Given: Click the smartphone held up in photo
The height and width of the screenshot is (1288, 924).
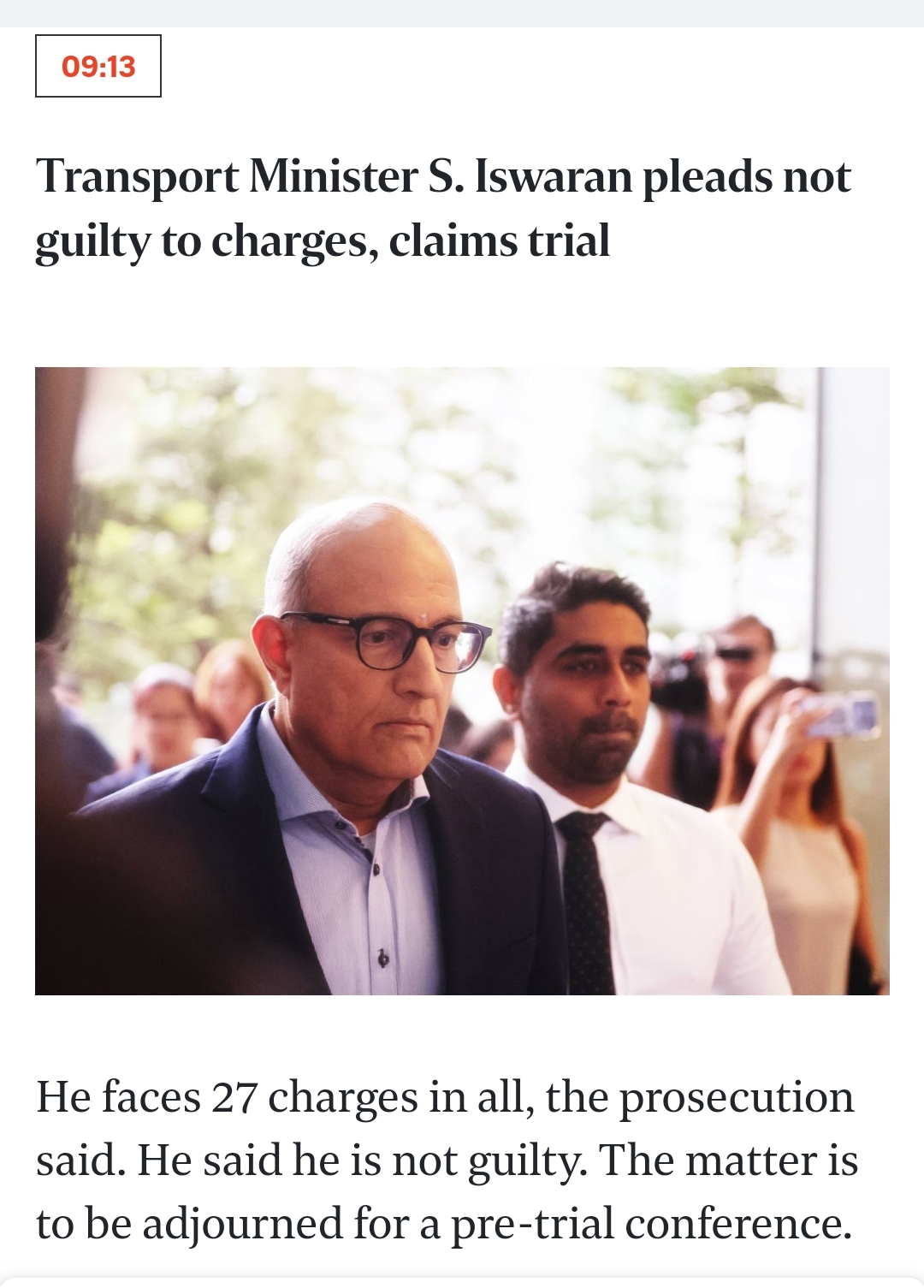Looking at the screenshot, I should pos(839,715).
